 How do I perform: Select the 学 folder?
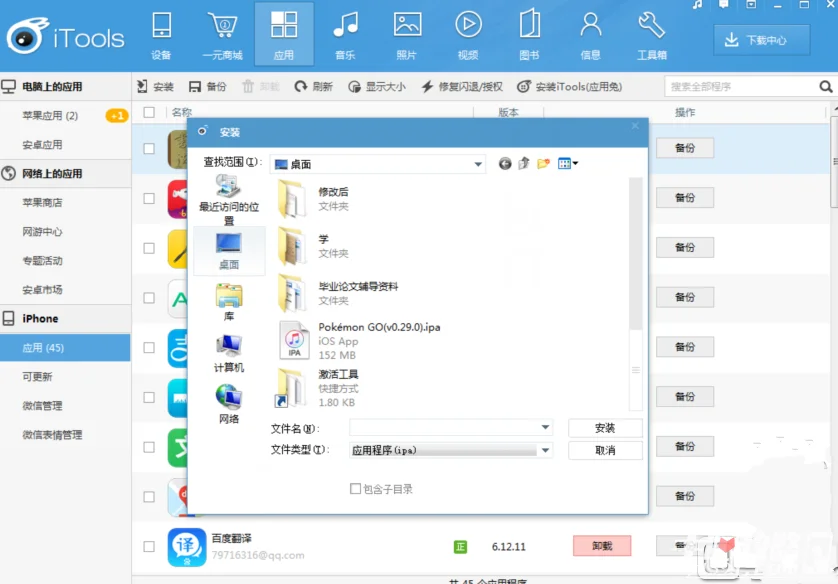[314, 246]
